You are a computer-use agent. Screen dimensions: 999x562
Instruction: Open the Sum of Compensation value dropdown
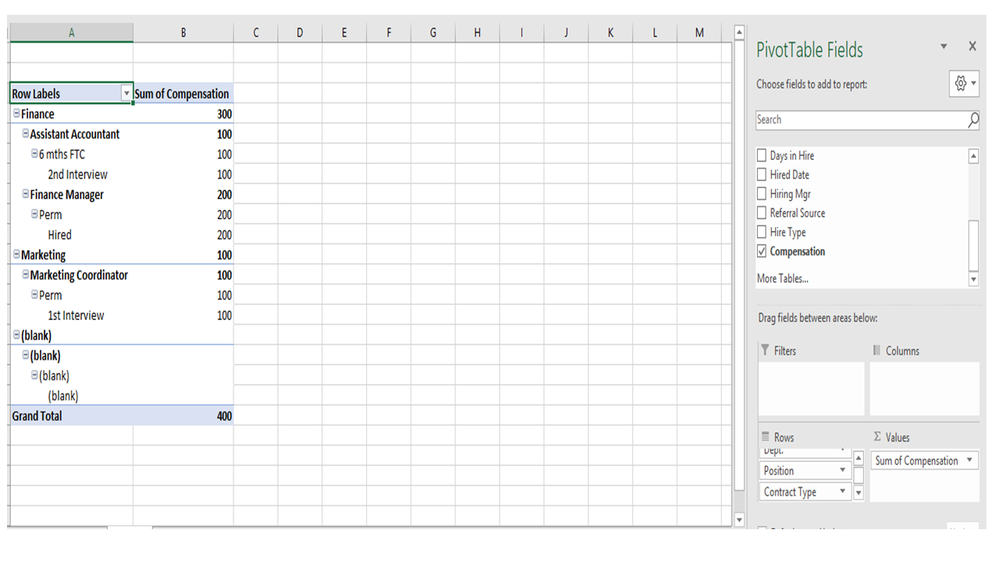coord(970,460)
